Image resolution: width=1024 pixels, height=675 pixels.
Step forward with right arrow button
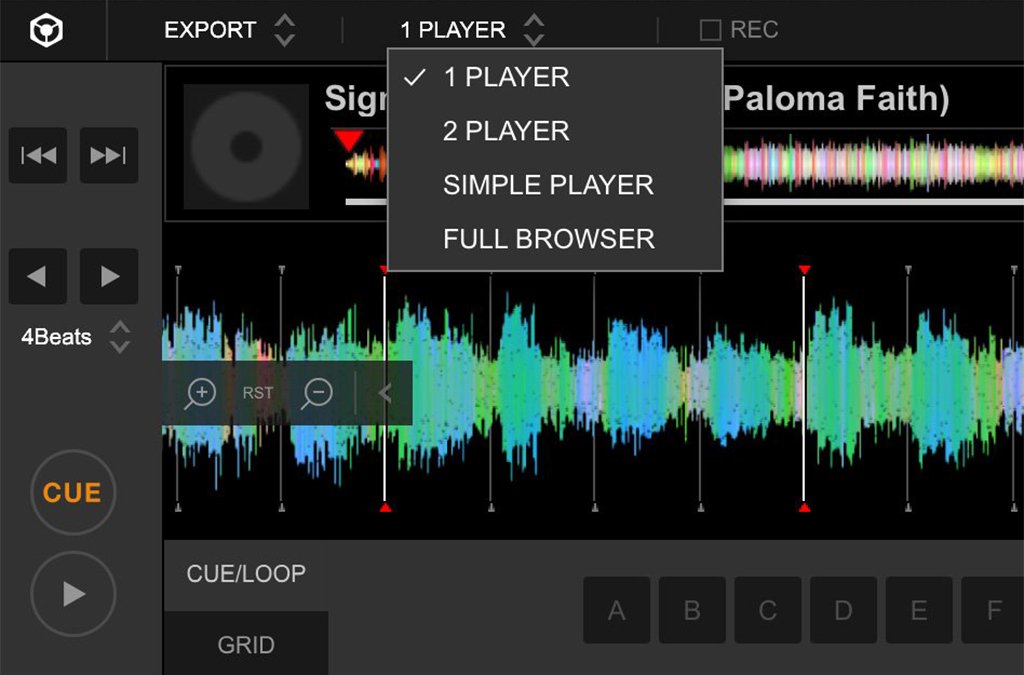108,276
